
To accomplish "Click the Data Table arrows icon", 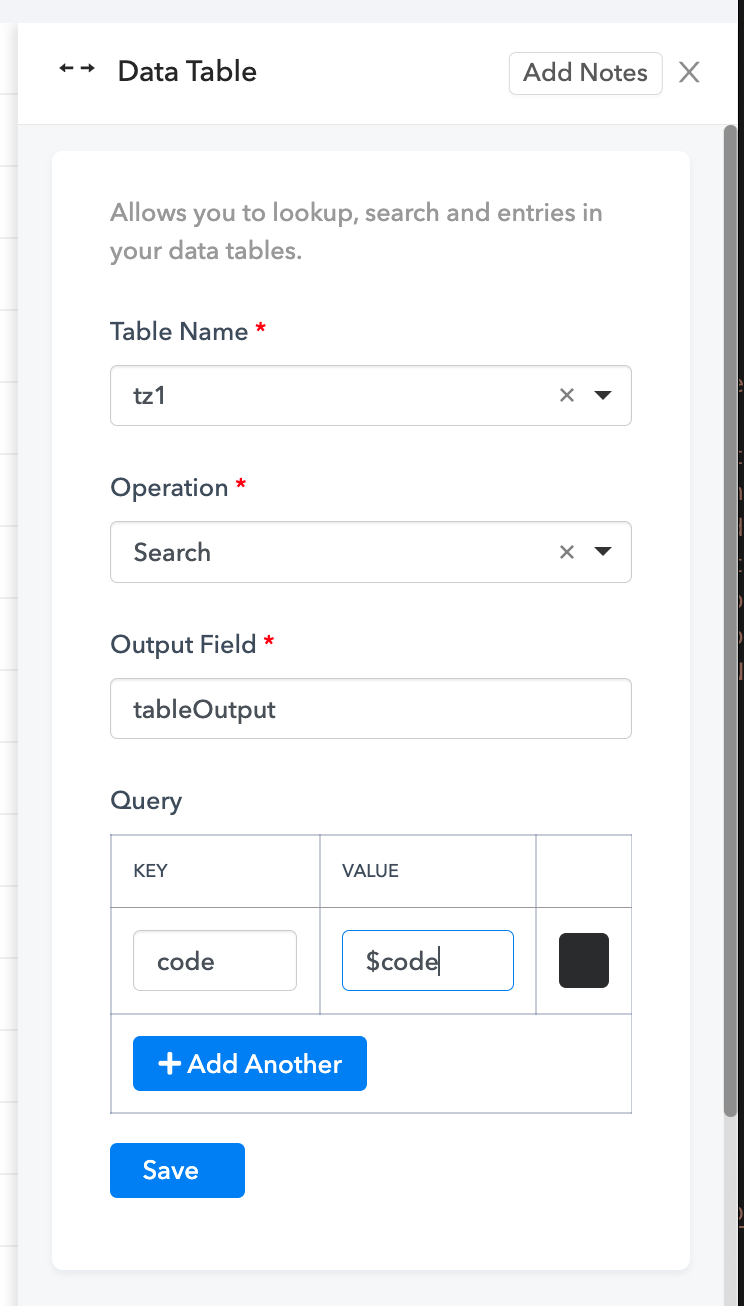I will (x=77, y=69).
